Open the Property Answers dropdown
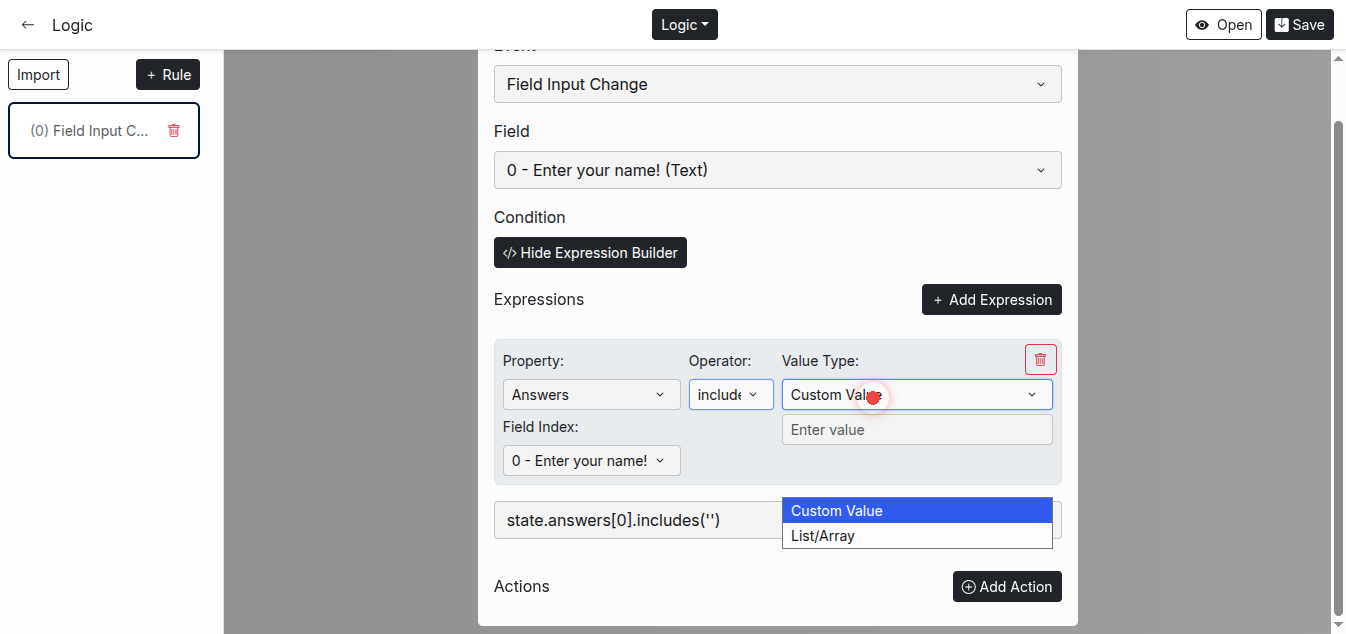The height and width of the screenshot is (634, 1346). click(591, 395)
